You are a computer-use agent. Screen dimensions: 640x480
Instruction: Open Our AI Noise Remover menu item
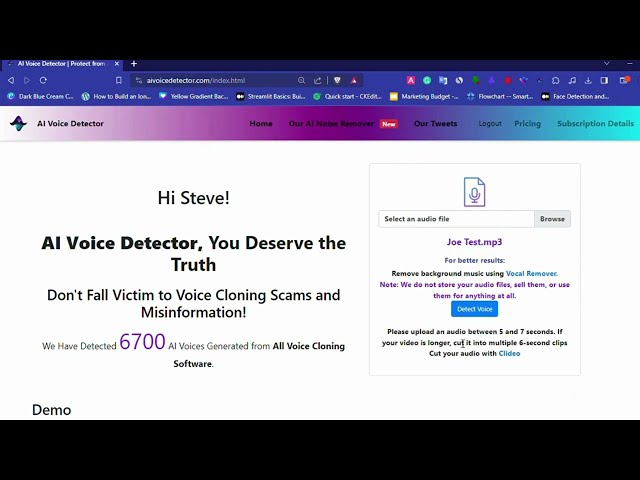point(331,124)
